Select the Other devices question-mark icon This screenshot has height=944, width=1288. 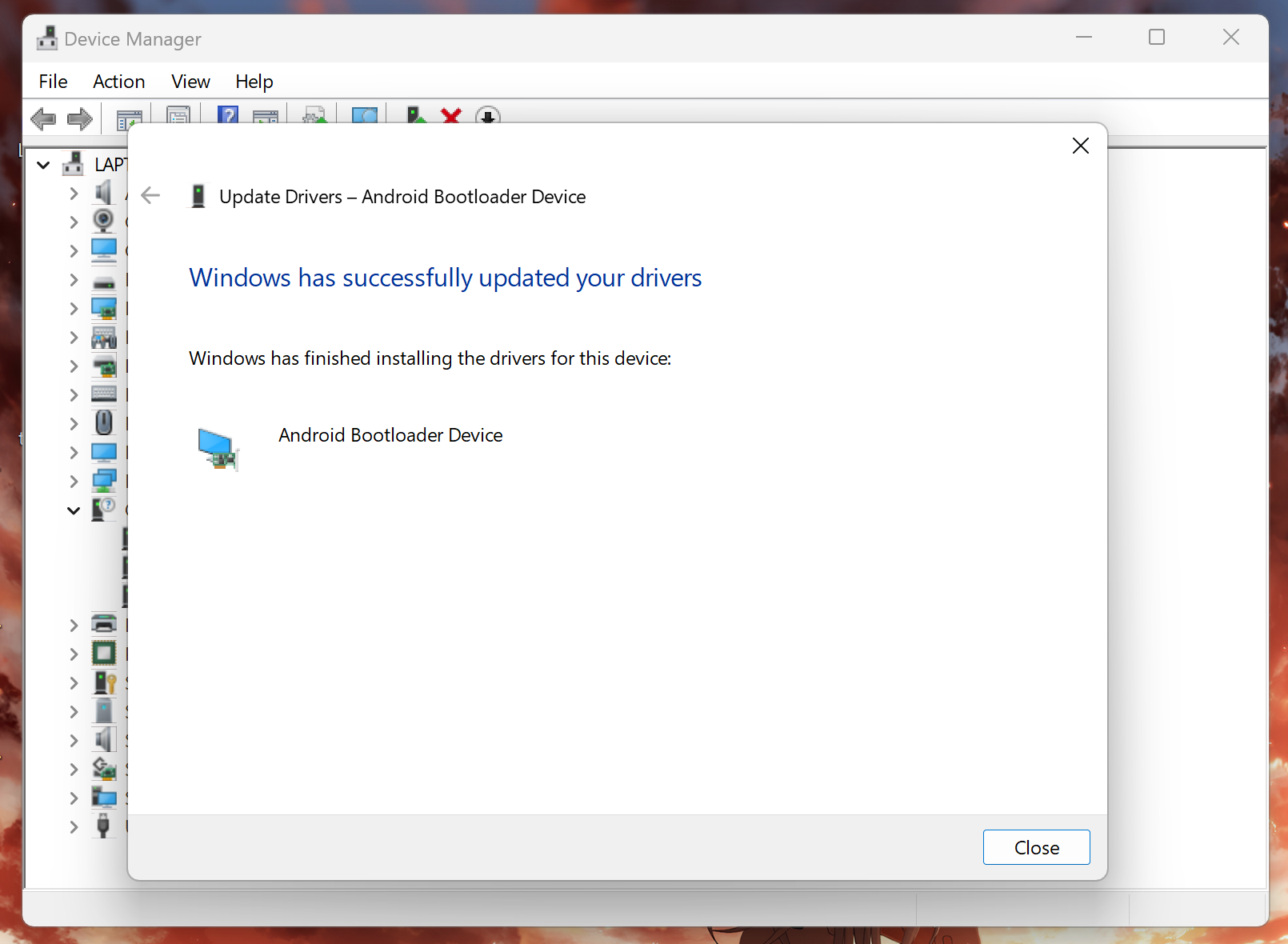pos(104,509)
